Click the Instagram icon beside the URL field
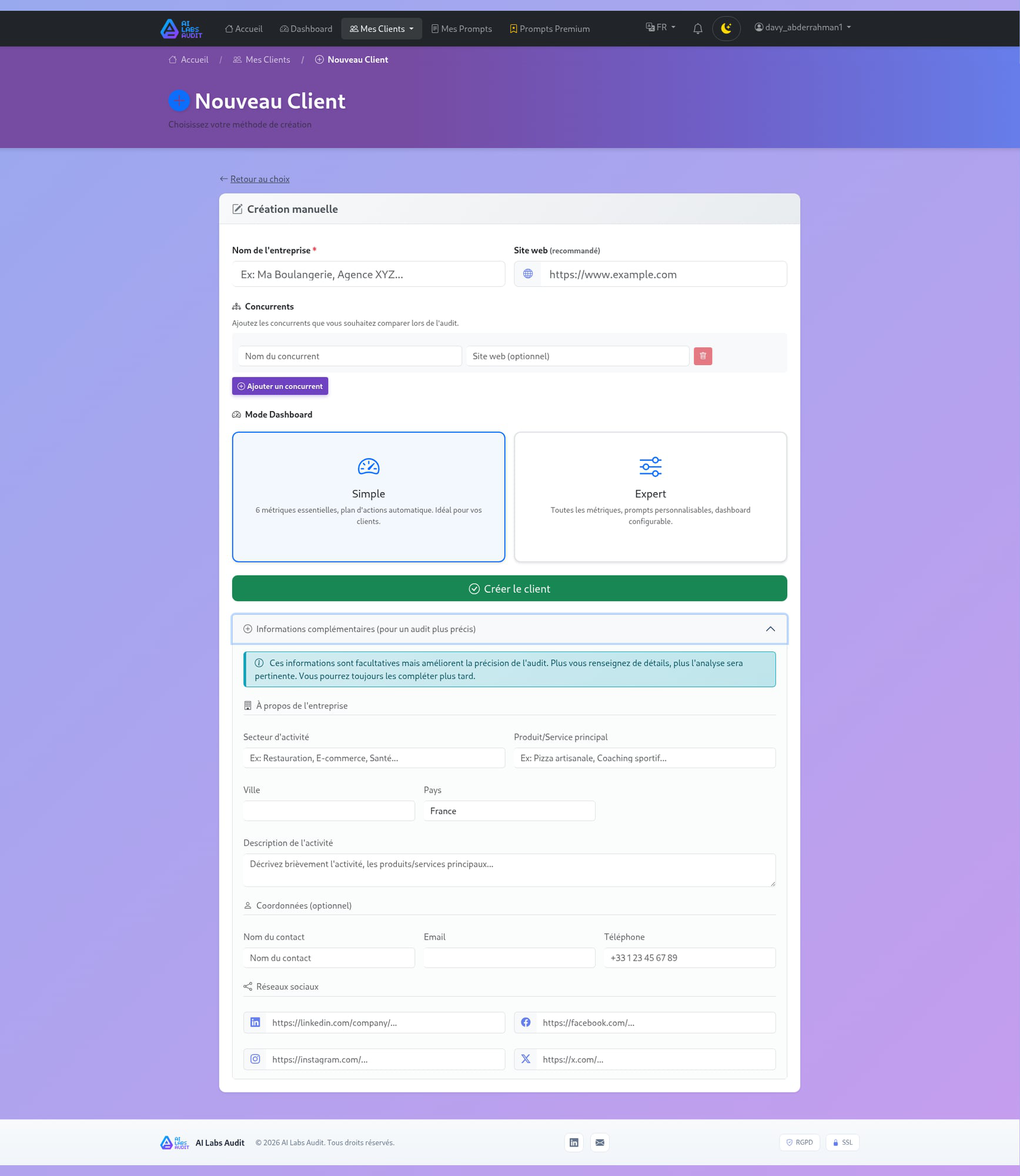This screenshot has width=1020, height=1176. pyautogui.click(x=255, y=1058)
